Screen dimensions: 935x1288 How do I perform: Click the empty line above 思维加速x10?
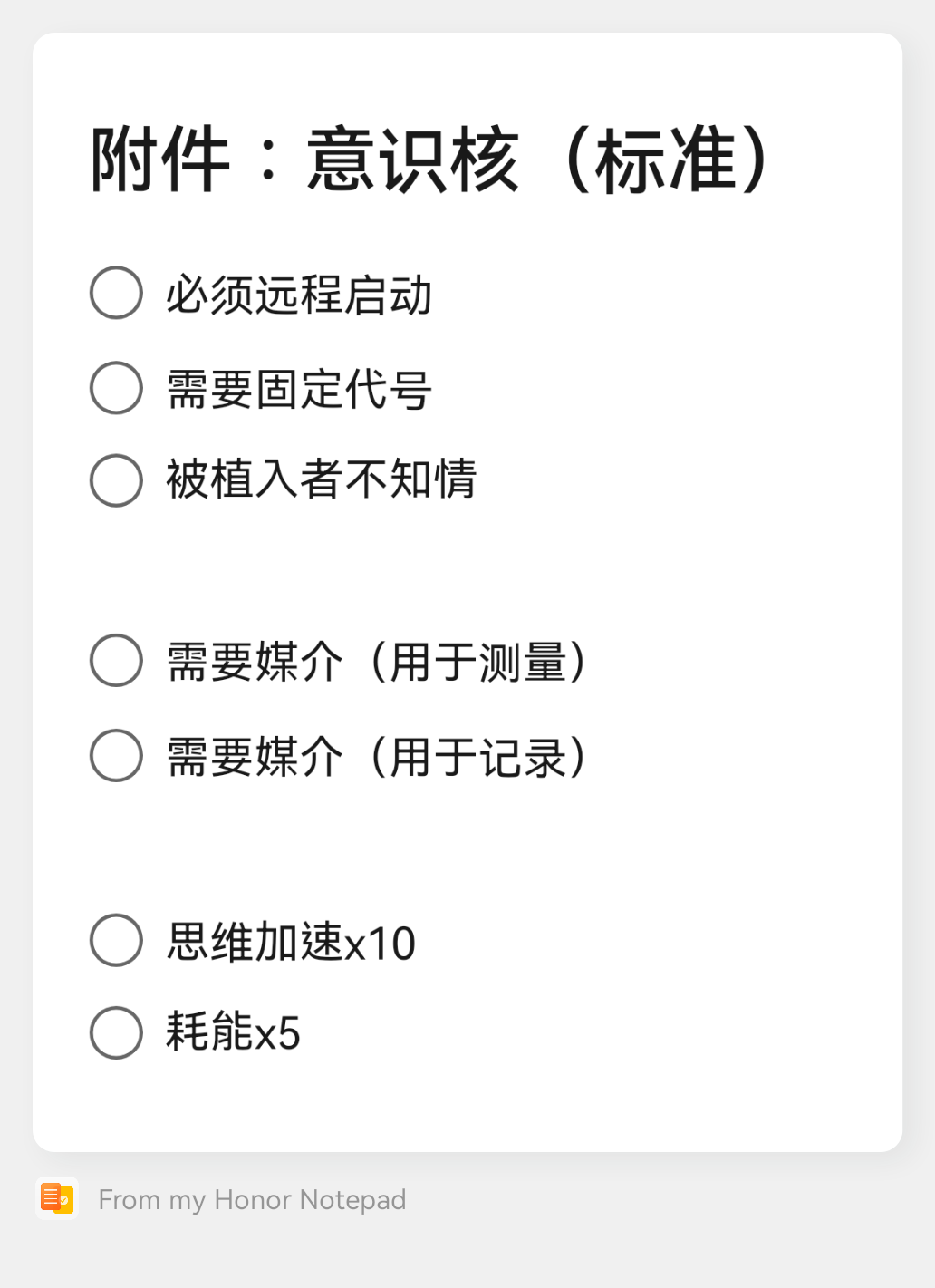[362, 848]
